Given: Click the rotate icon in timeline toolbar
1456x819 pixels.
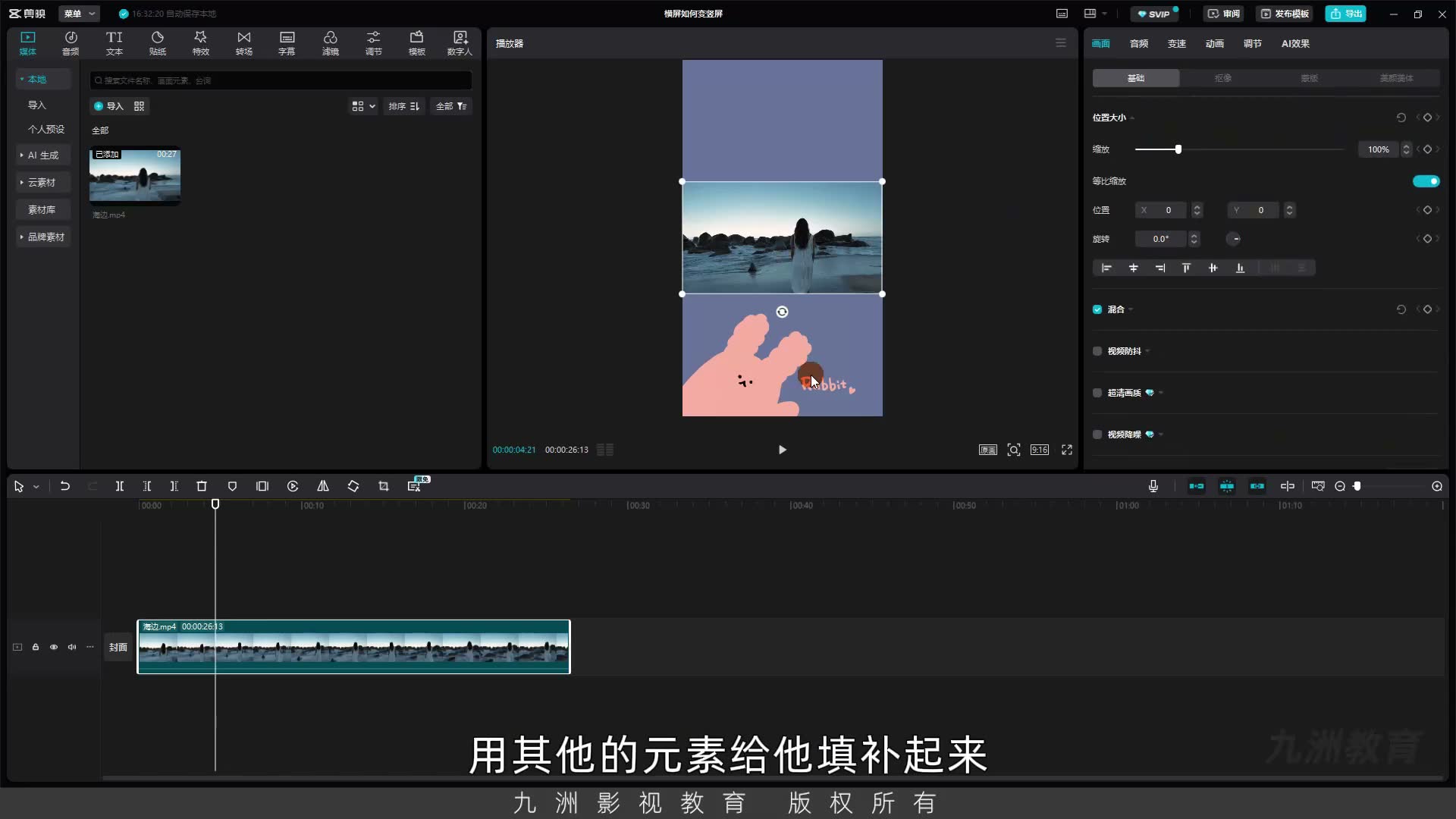Looking at the screenshot, I should point(353,486).
